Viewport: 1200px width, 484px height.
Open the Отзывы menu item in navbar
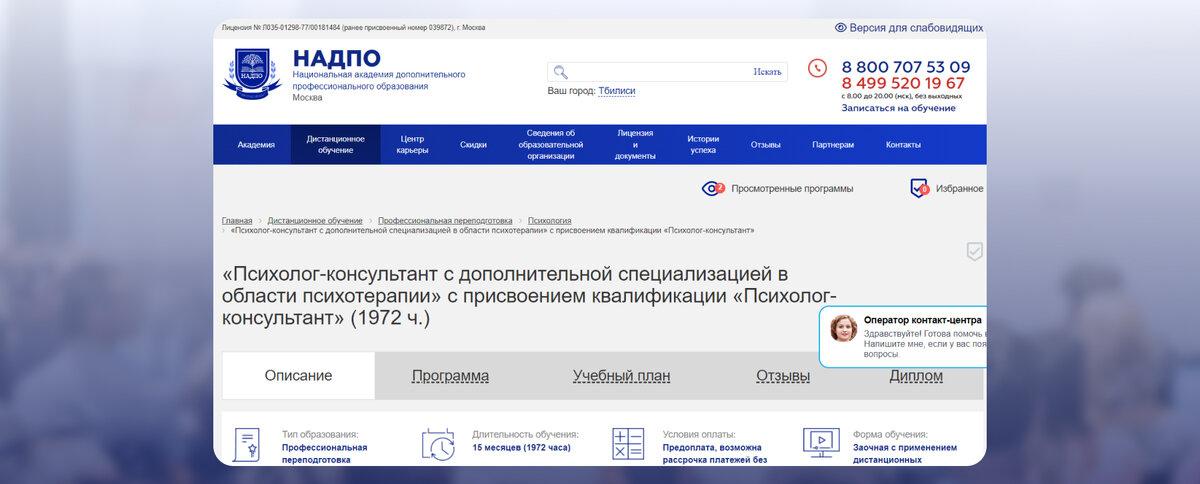click(x=766, y=145)
